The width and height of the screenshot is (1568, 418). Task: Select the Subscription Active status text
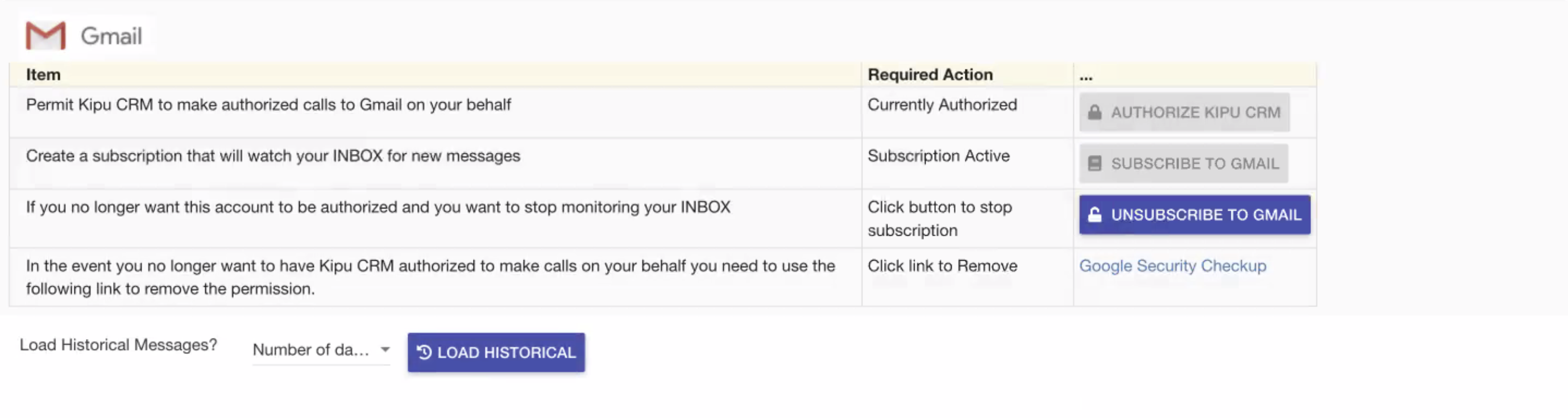coord(939,156)
